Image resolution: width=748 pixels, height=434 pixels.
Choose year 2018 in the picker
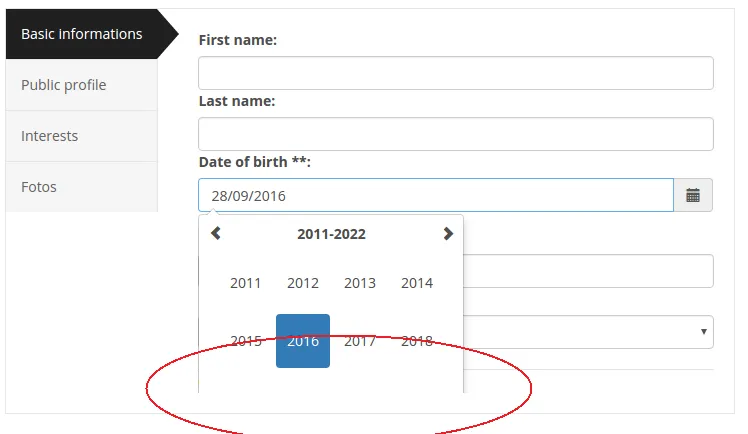coord(417,341)
